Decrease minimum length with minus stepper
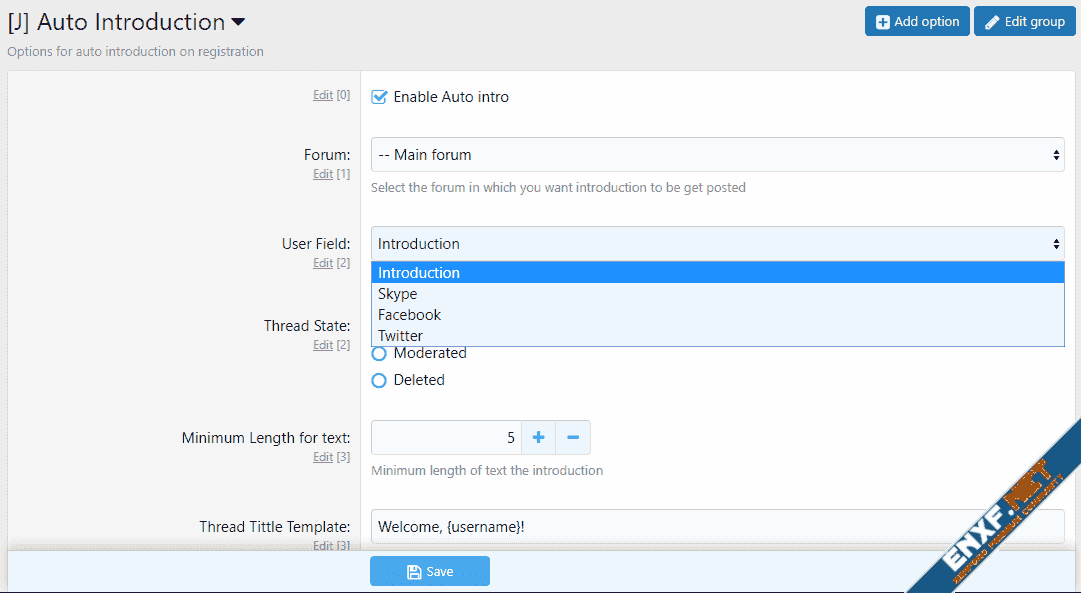1081x593 pixels. pos(573,437)
